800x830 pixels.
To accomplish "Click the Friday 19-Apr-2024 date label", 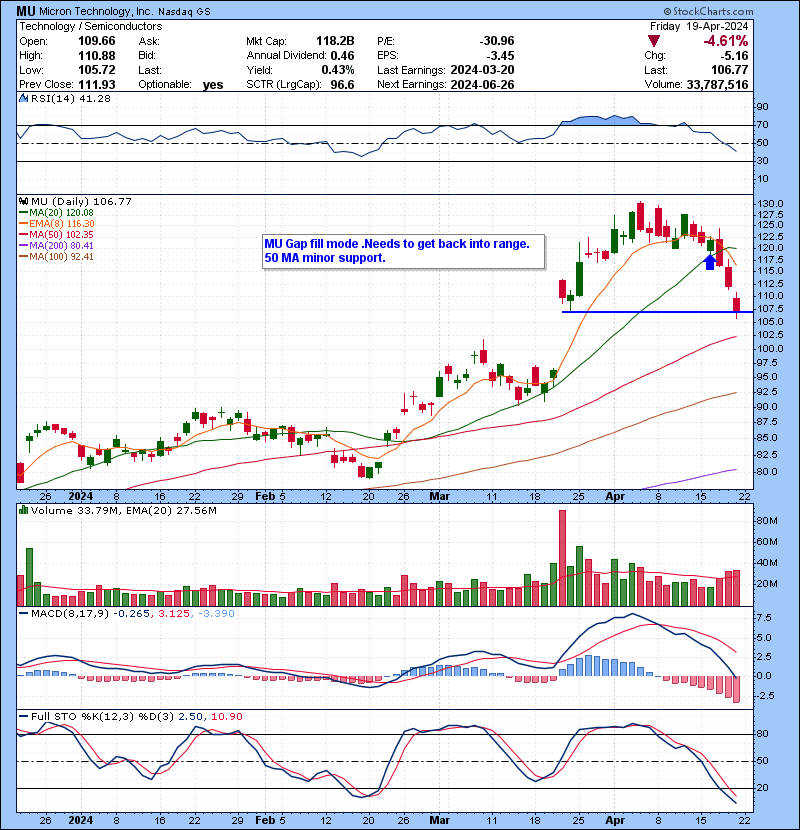I will coord(699,26).
